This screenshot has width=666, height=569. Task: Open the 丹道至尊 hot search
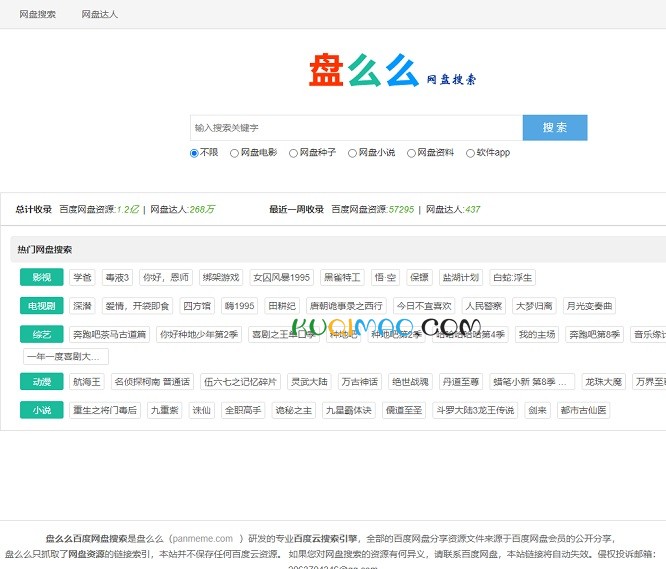pos(461,381)
